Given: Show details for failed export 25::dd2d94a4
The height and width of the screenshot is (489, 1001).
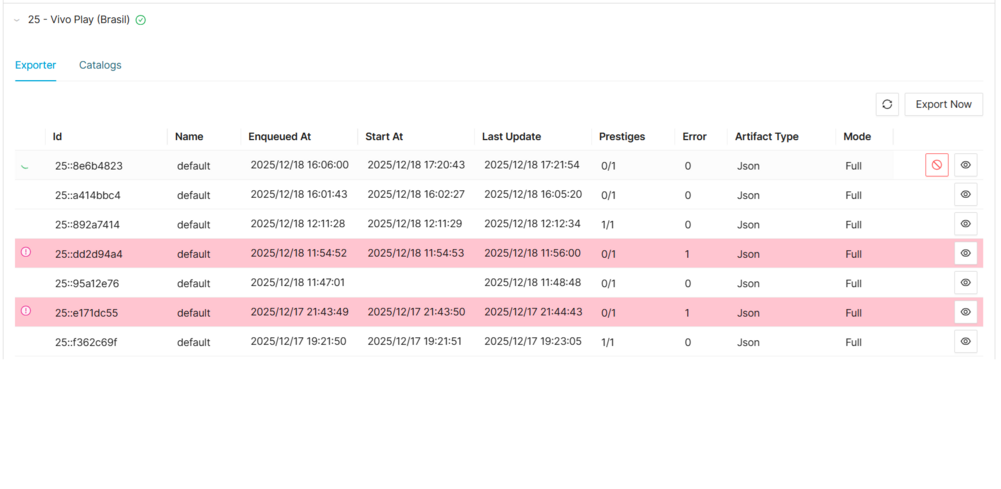Looking at the screenshot, I should click(965, 253).
